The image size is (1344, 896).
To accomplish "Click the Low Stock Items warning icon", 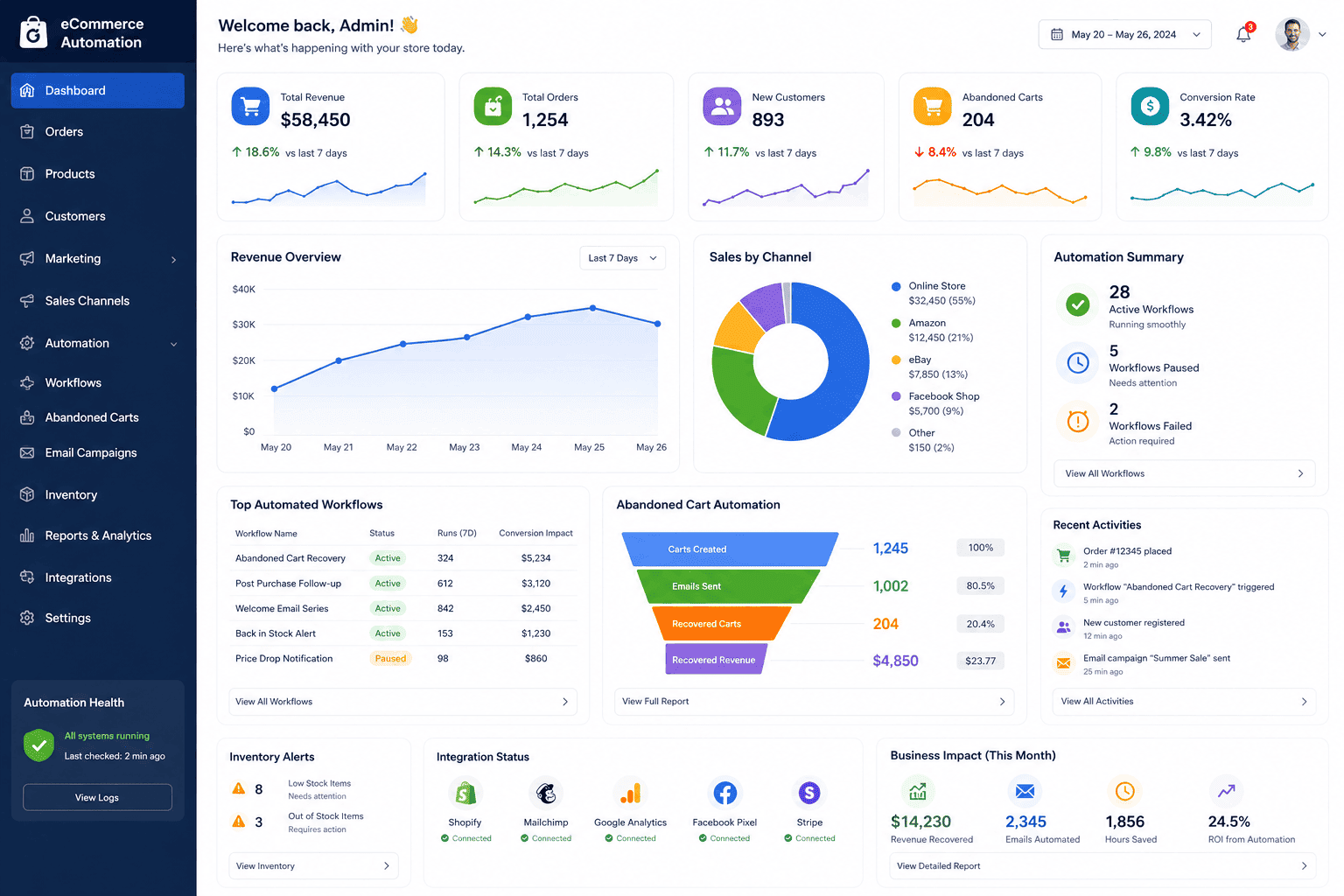I will click(x=239, y=788).
